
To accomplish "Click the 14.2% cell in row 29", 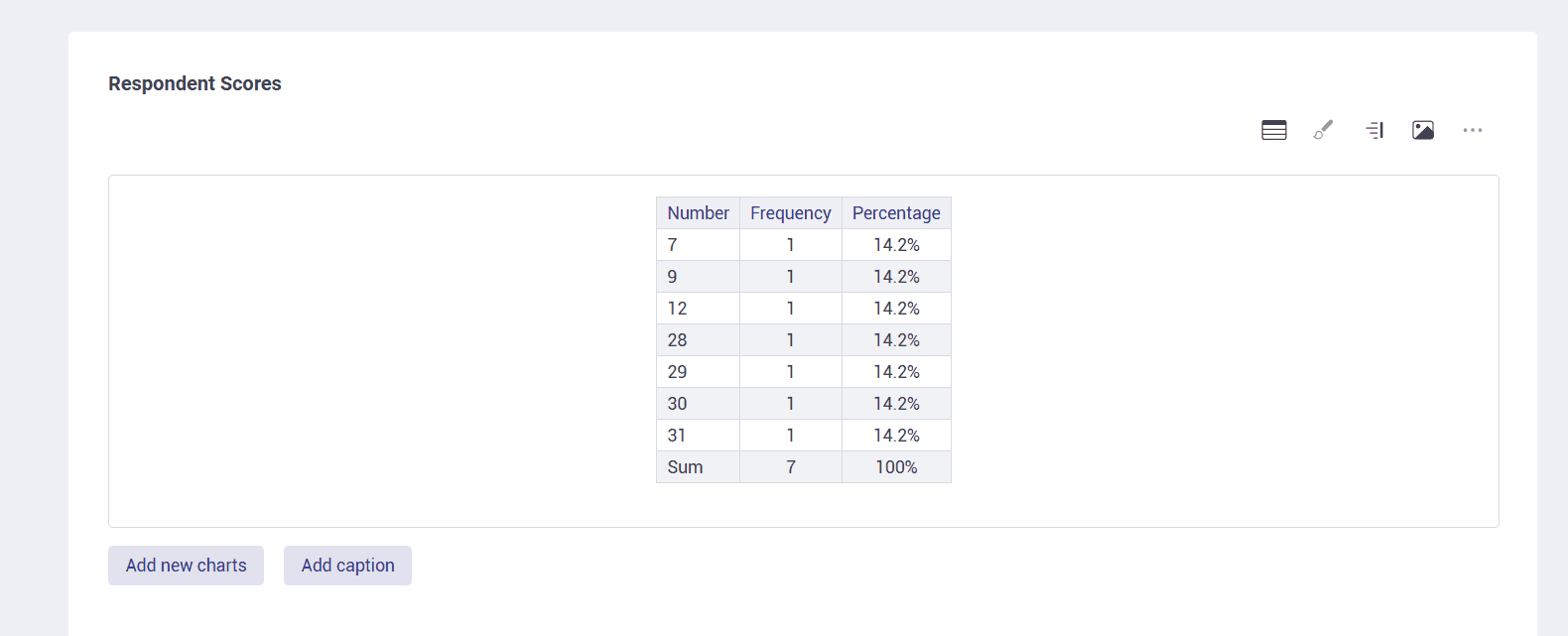I will pyautogui.click(x=896, y=372).
